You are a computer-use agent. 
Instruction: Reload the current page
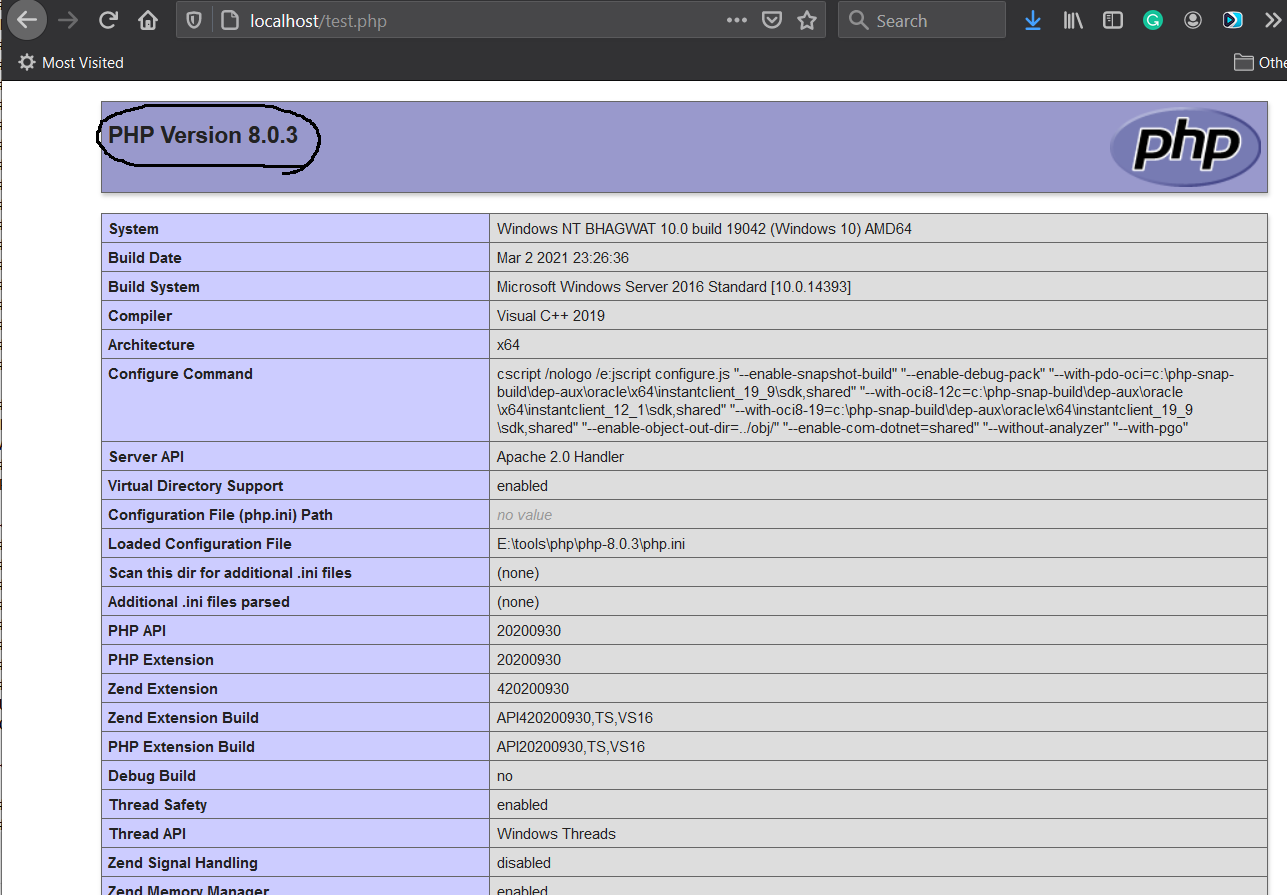tap(108, 20)
